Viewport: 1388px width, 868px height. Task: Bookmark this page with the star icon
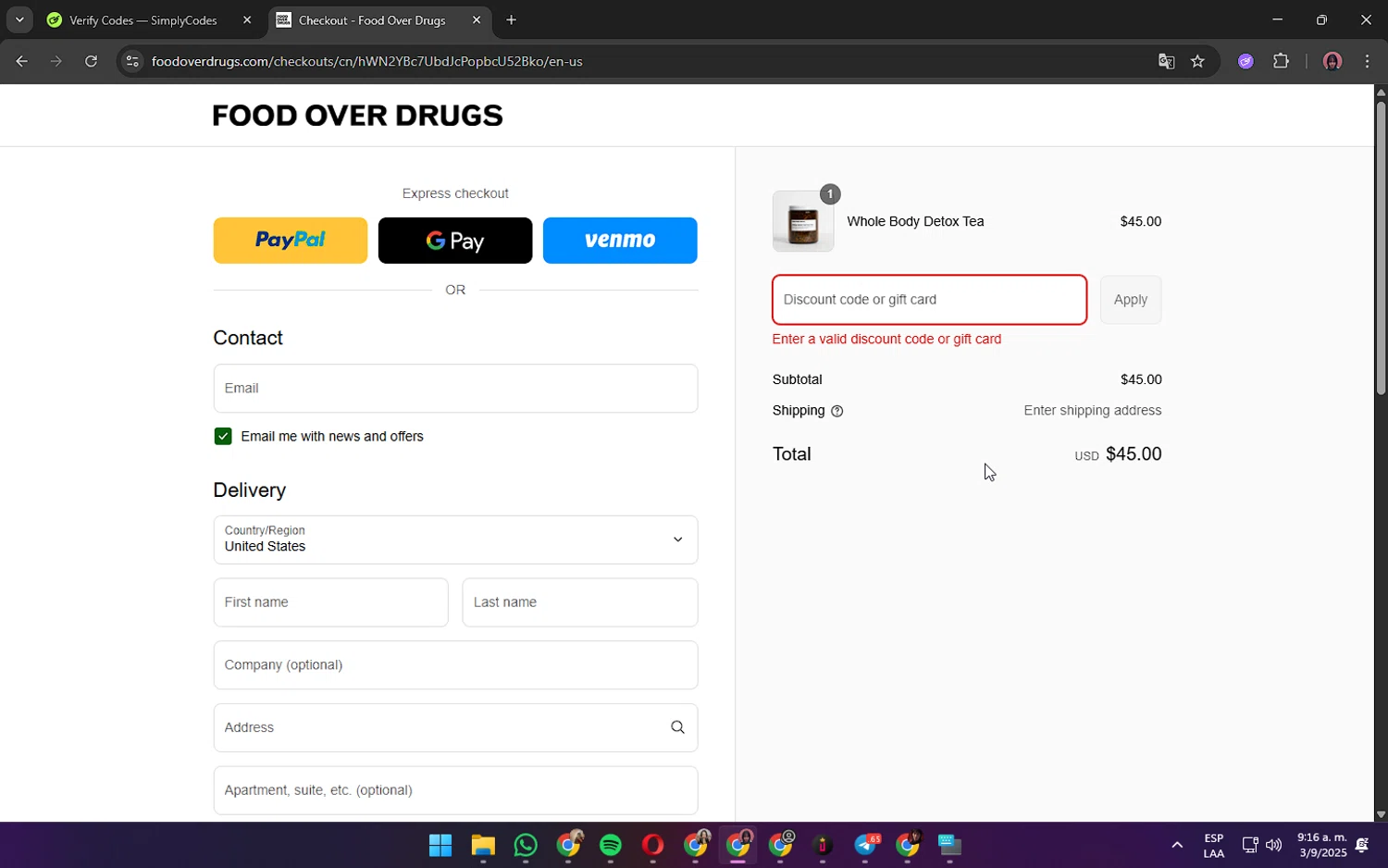coord(1197,61)
